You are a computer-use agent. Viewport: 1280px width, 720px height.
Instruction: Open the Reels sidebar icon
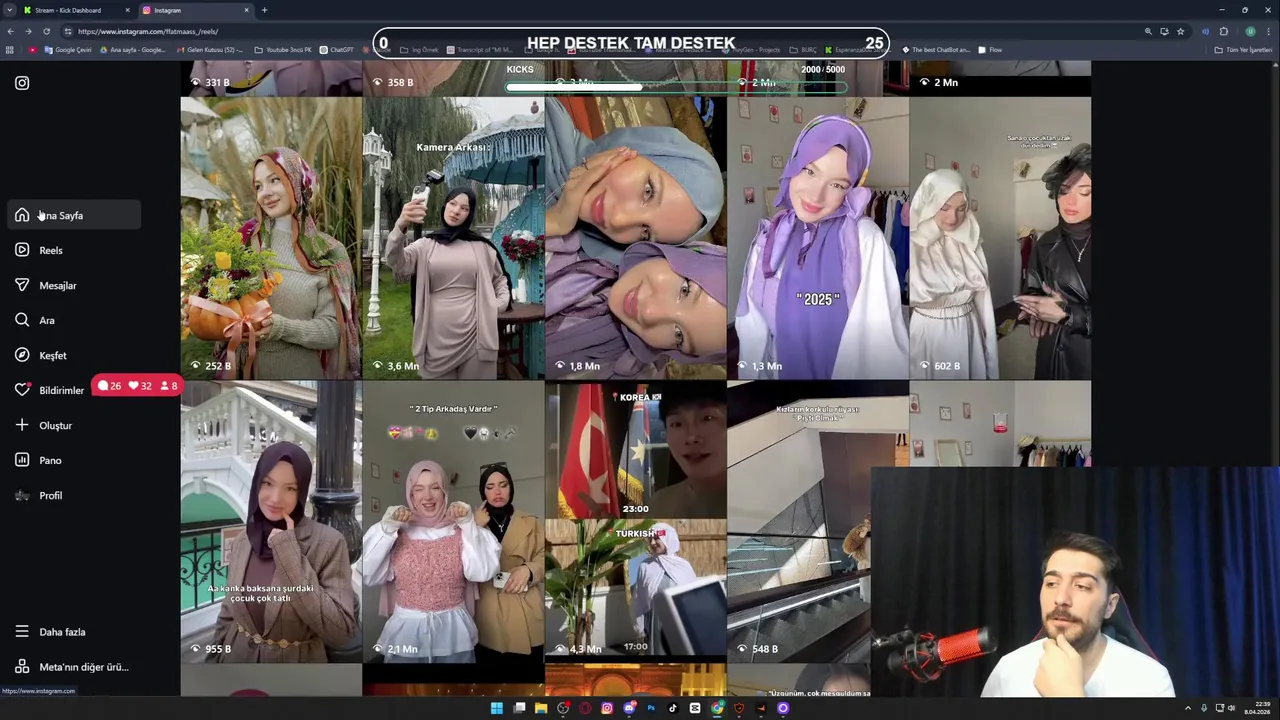click(22, 250)
